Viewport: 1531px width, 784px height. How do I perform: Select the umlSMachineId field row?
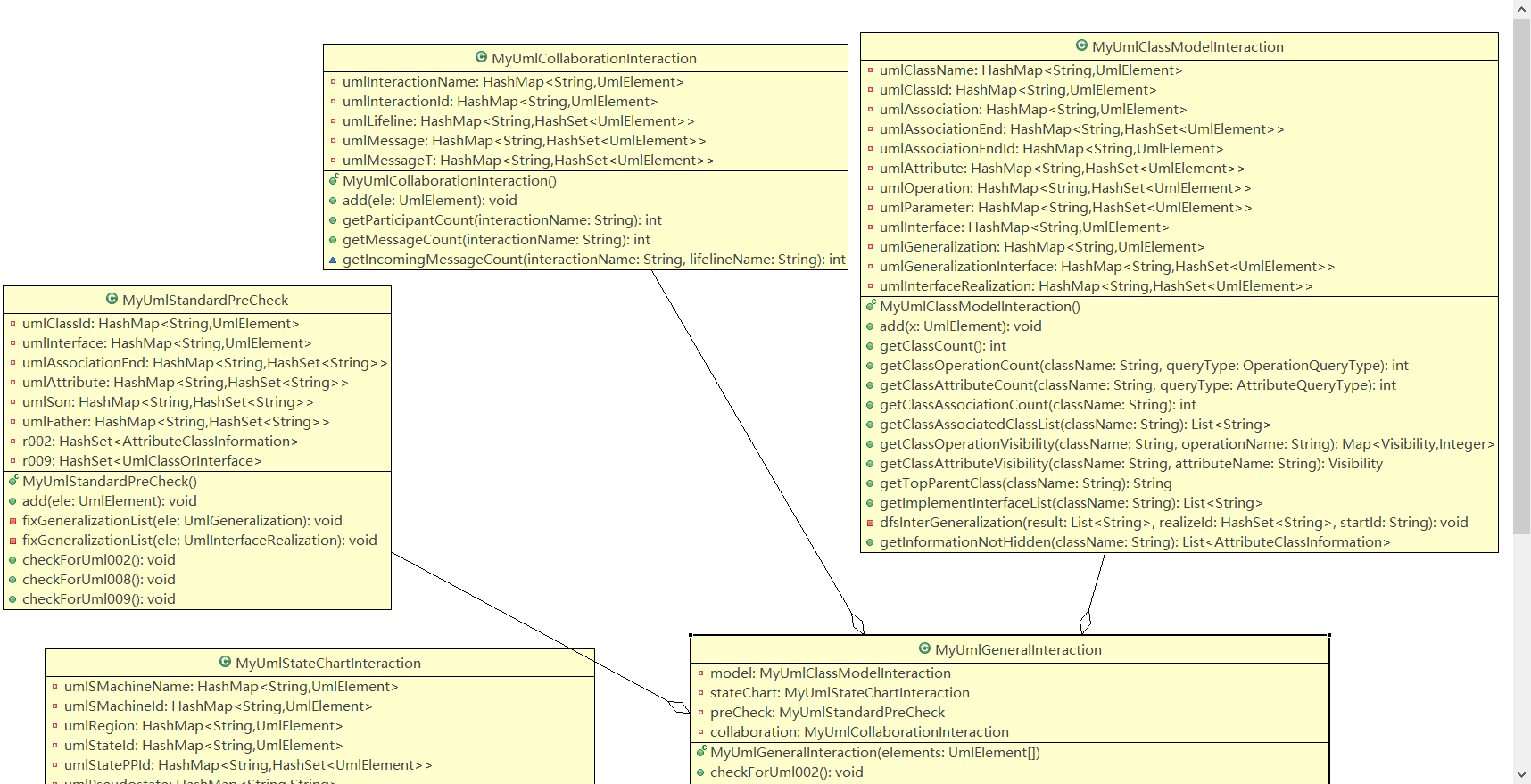click(x=219, y=706)
